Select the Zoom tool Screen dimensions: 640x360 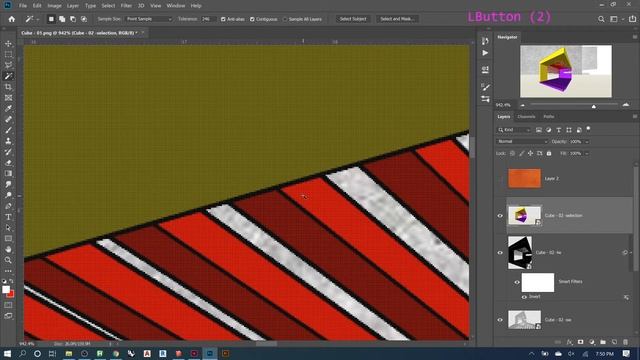pos(8,260)
